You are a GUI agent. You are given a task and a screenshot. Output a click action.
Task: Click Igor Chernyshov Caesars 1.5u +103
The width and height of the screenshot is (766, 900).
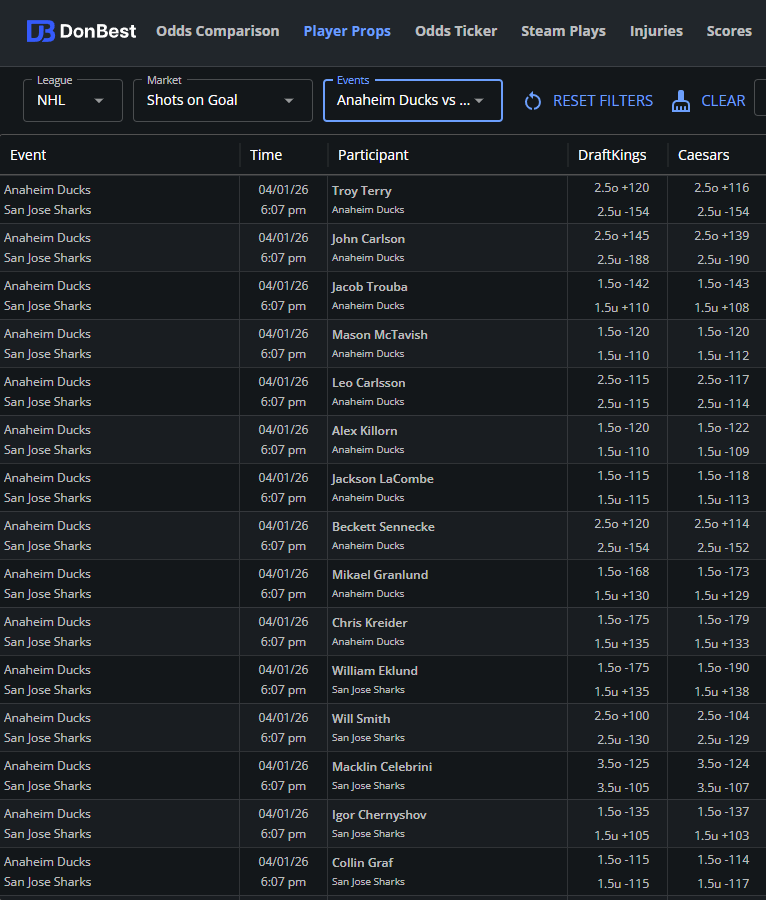pyautogui.click(x=721, y=836)
